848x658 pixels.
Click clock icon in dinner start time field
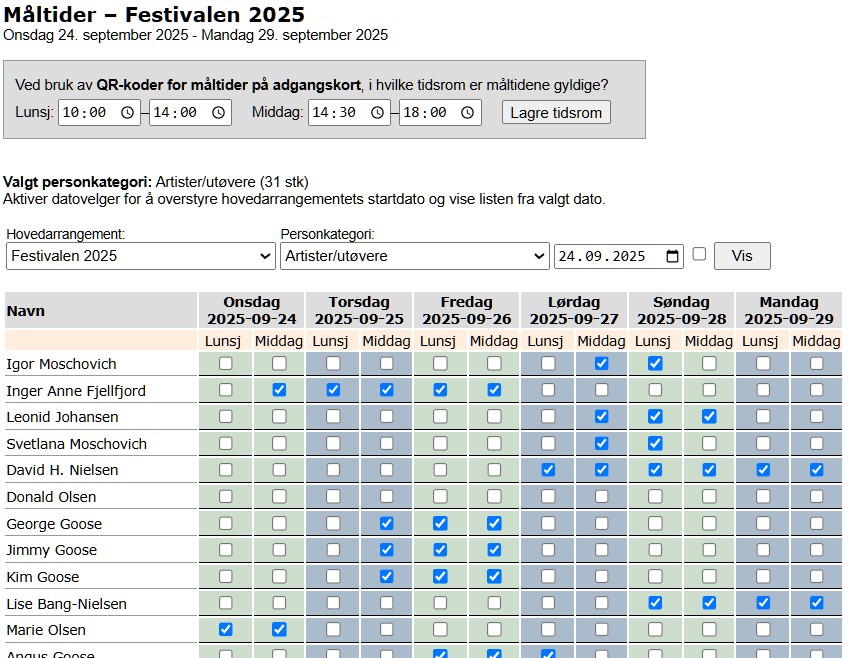pyautogui.click(x=377, y=113)
